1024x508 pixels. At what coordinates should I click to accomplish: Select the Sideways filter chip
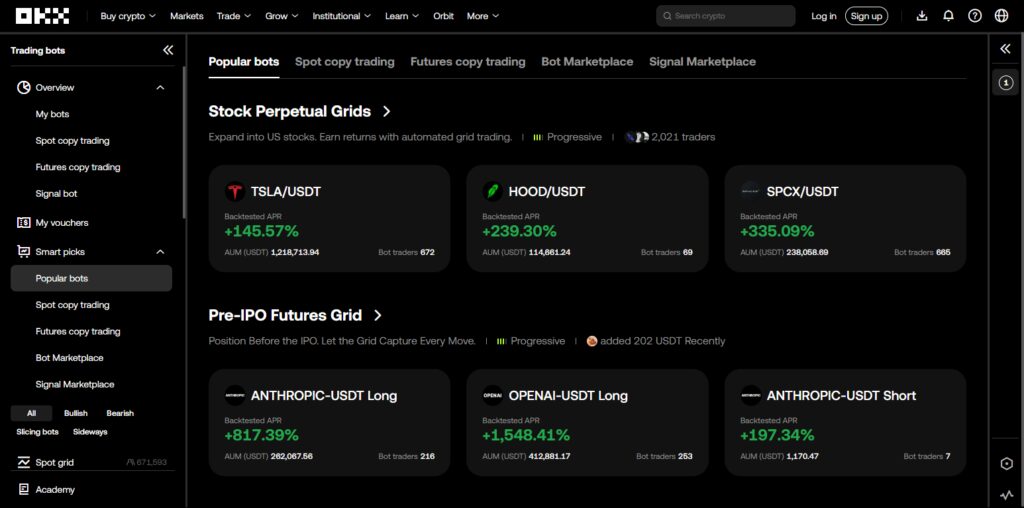pos(90,432)
